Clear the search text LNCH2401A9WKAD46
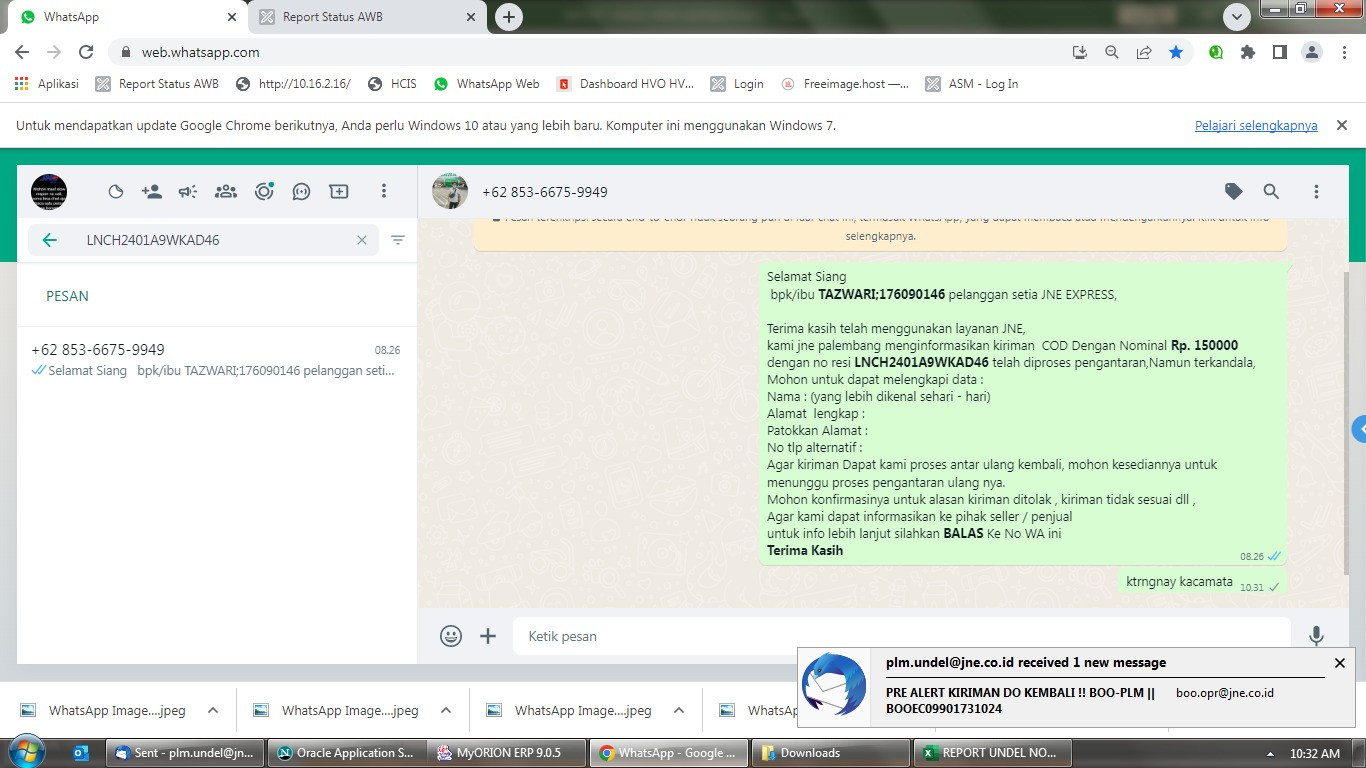 pyautogui.click(x=362, y=240)
